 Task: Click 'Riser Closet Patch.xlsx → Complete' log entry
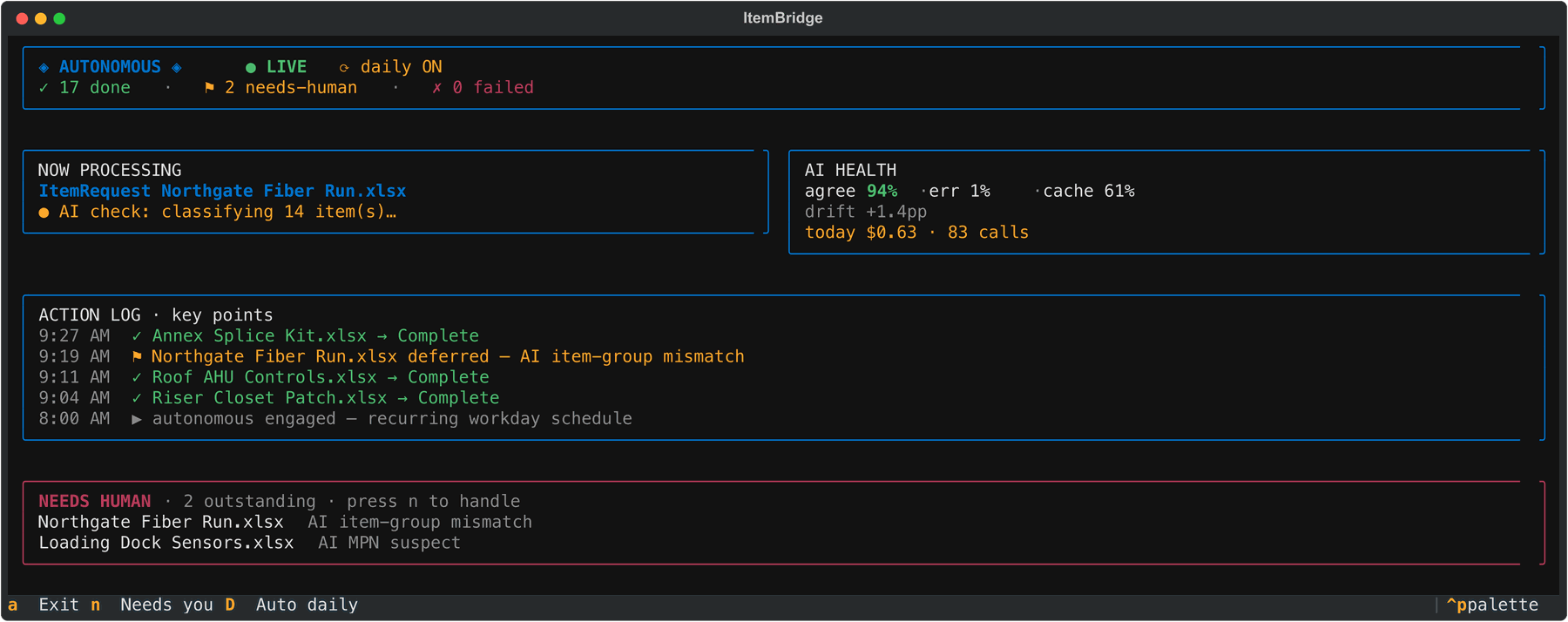click(326, 398)
